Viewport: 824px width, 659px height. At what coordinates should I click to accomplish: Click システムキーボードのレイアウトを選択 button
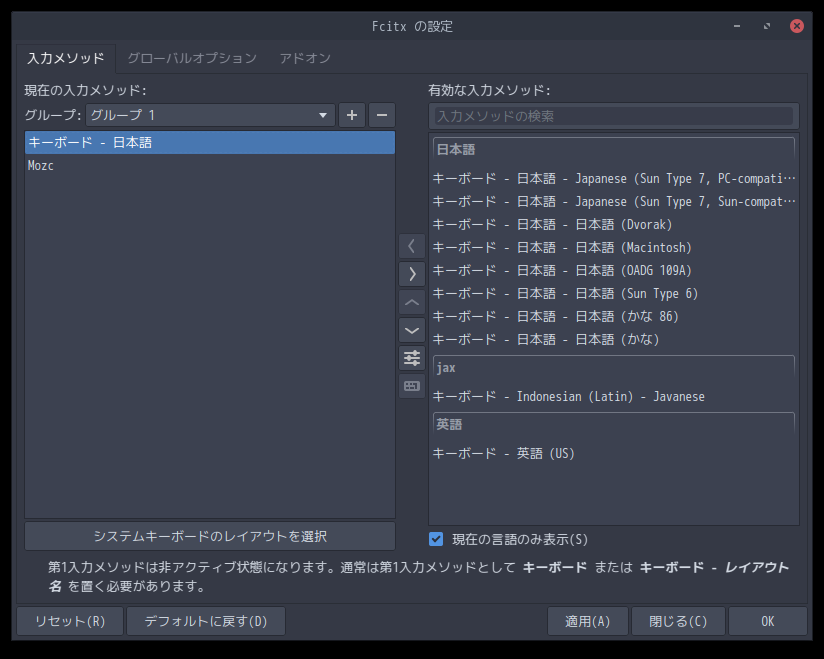point(210,536)
